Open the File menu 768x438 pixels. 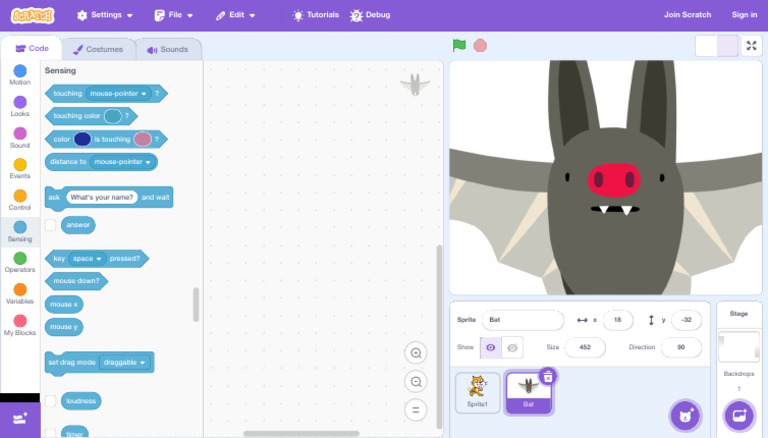[x=173, y=15]
